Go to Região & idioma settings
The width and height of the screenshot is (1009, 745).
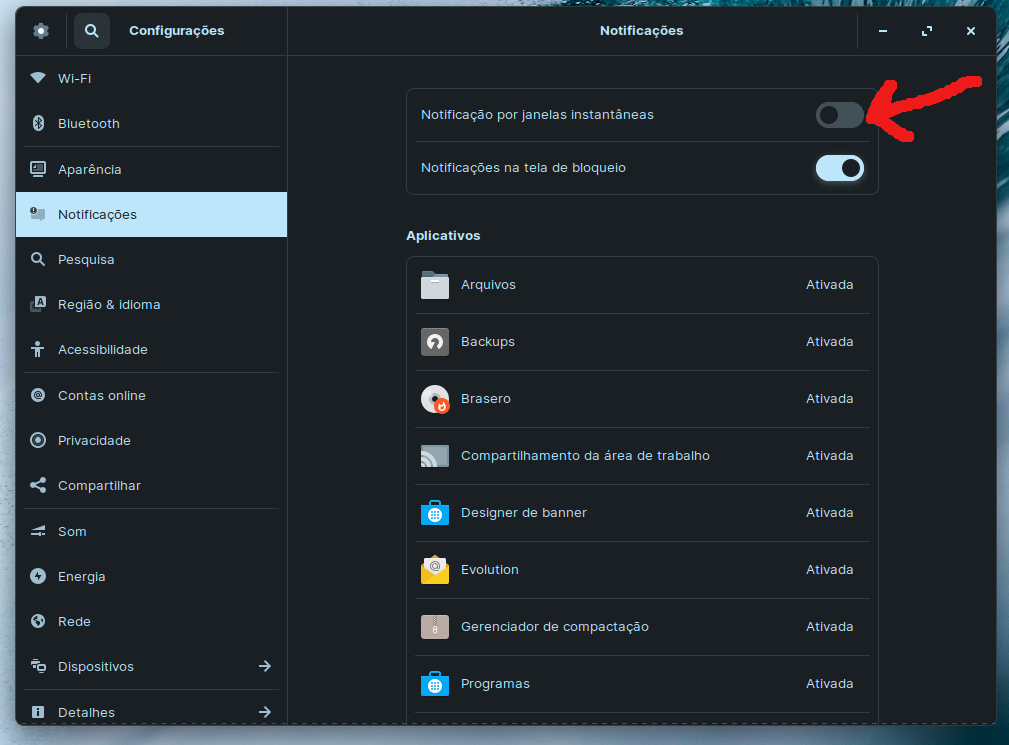(109, 305)
